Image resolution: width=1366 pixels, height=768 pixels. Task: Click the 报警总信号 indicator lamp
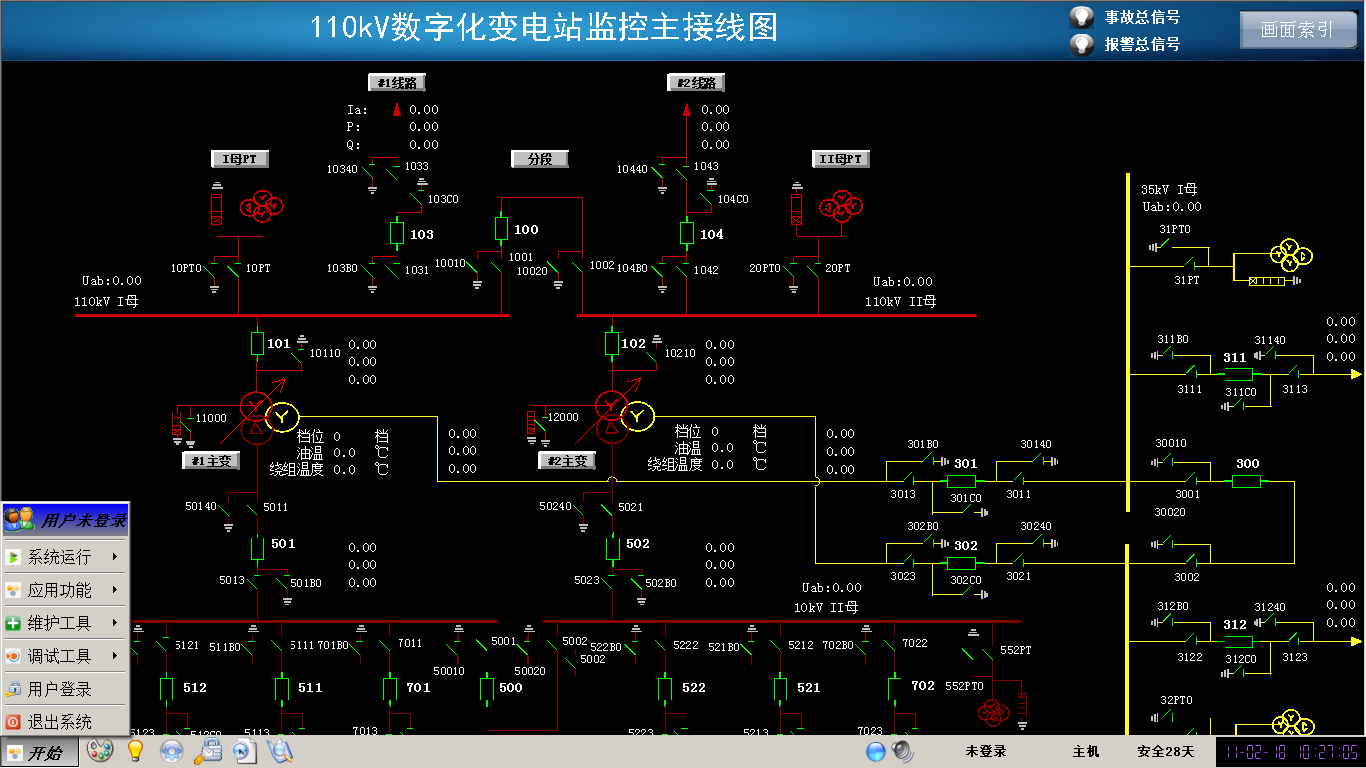point(1081,44)
